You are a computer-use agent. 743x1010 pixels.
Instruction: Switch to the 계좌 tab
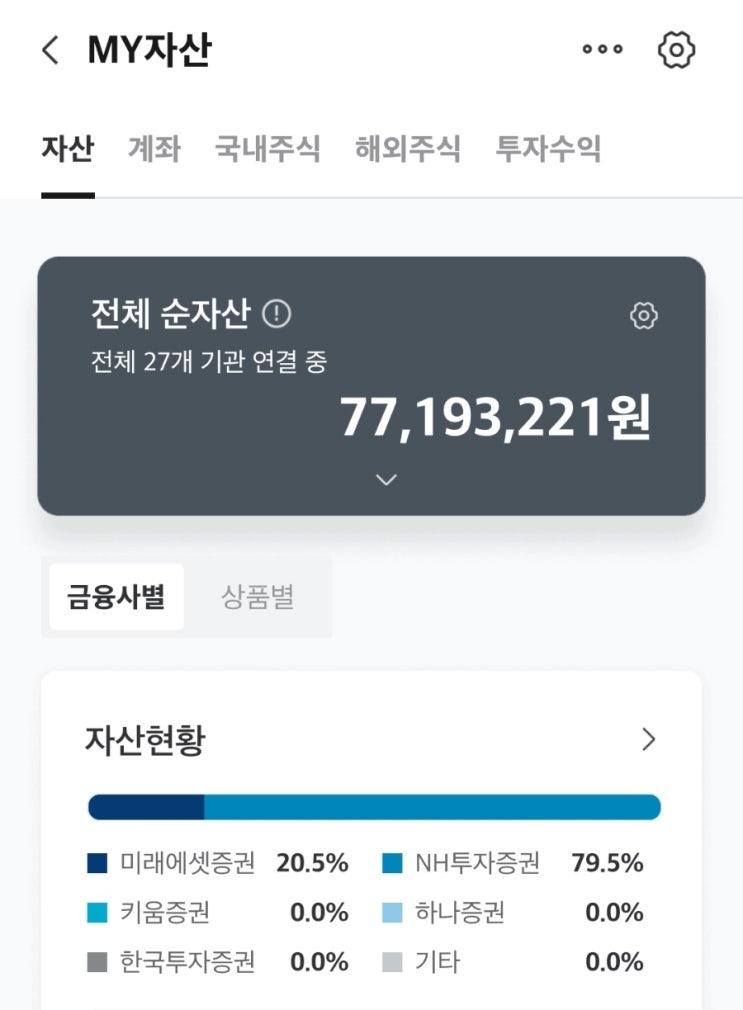coord(154,150)
